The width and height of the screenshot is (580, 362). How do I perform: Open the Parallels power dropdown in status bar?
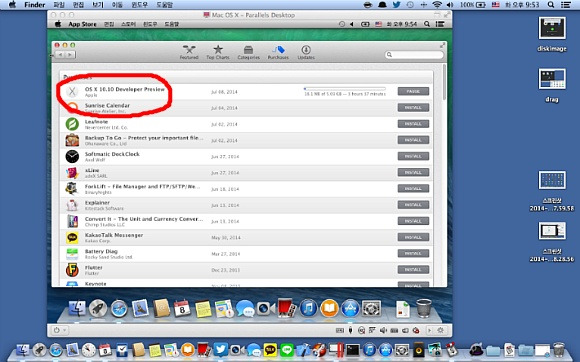pyautogui.click(x=60, y=330)
